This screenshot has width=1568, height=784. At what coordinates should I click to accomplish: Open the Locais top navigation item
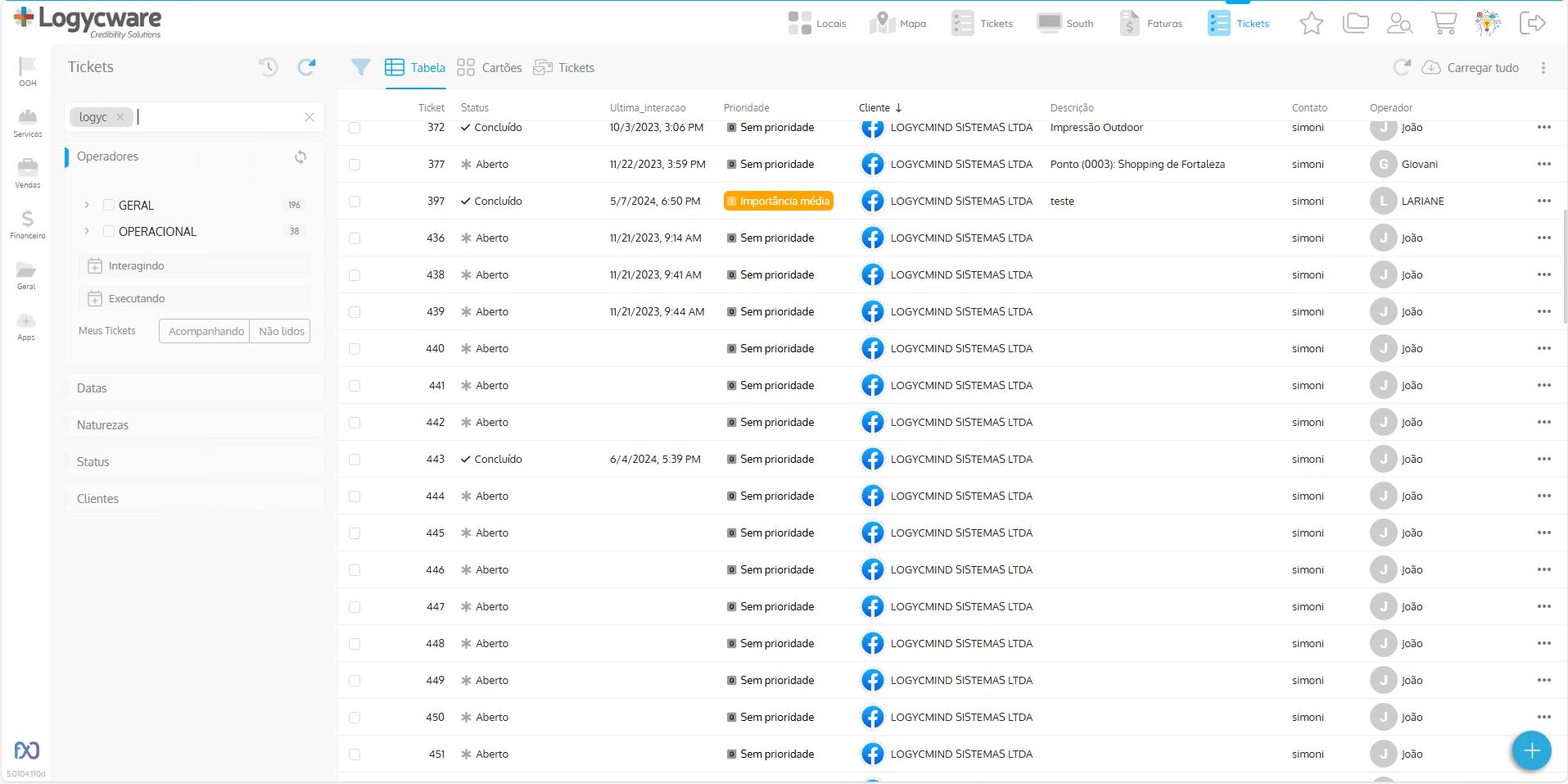817,24
